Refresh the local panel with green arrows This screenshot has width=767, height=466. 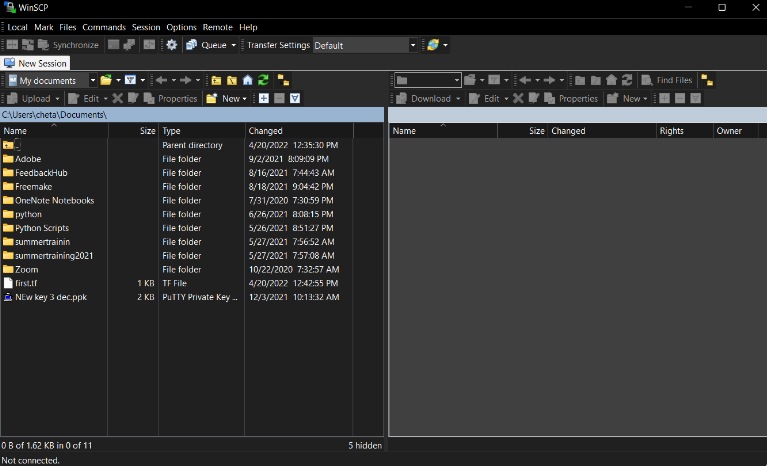[x=263, y=80]
